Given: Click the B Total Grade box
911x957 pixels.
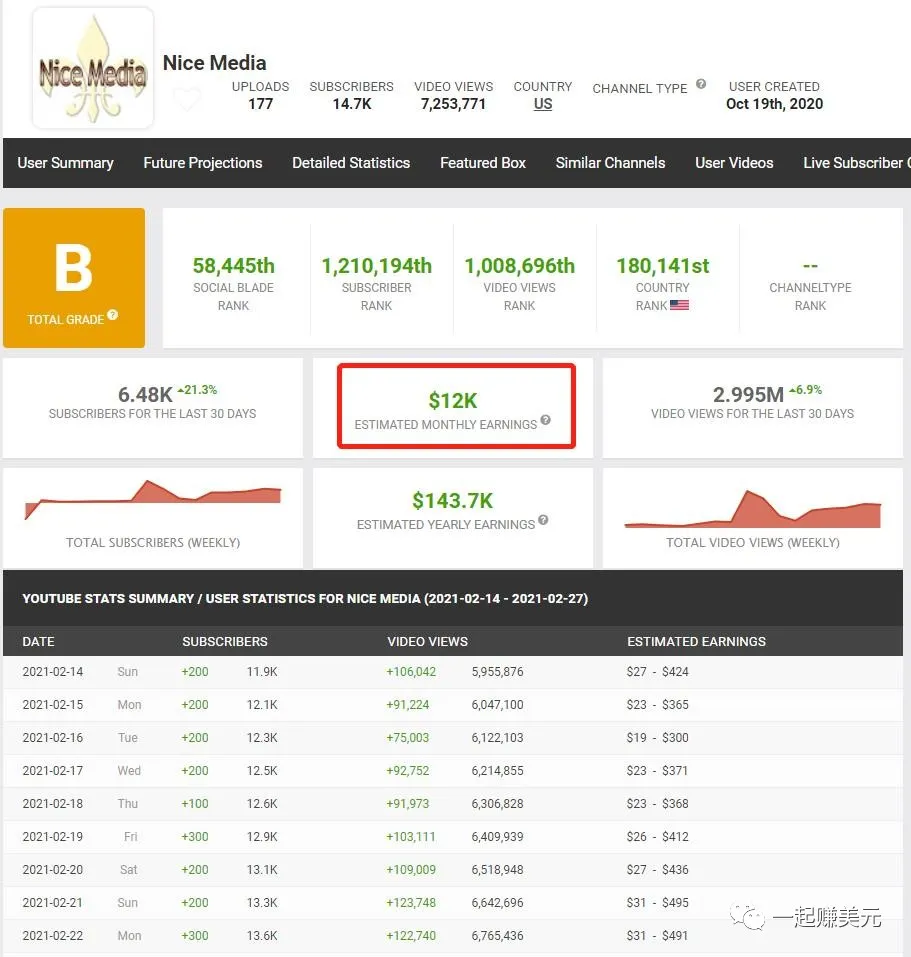Looking at the screenshot, I should (74, 278).
